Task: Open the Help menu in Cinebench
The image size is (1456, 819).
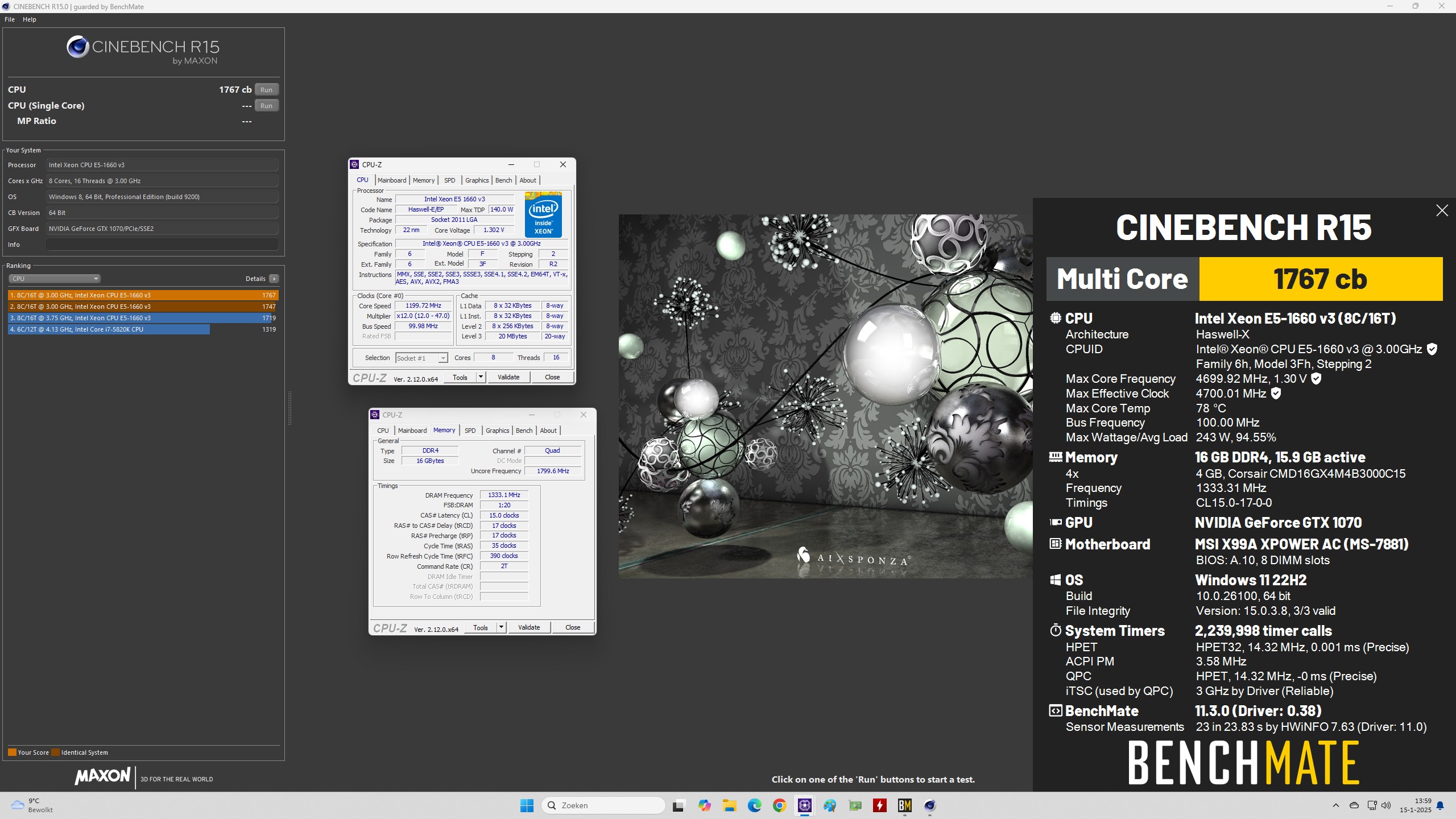Action: point(30,19)
